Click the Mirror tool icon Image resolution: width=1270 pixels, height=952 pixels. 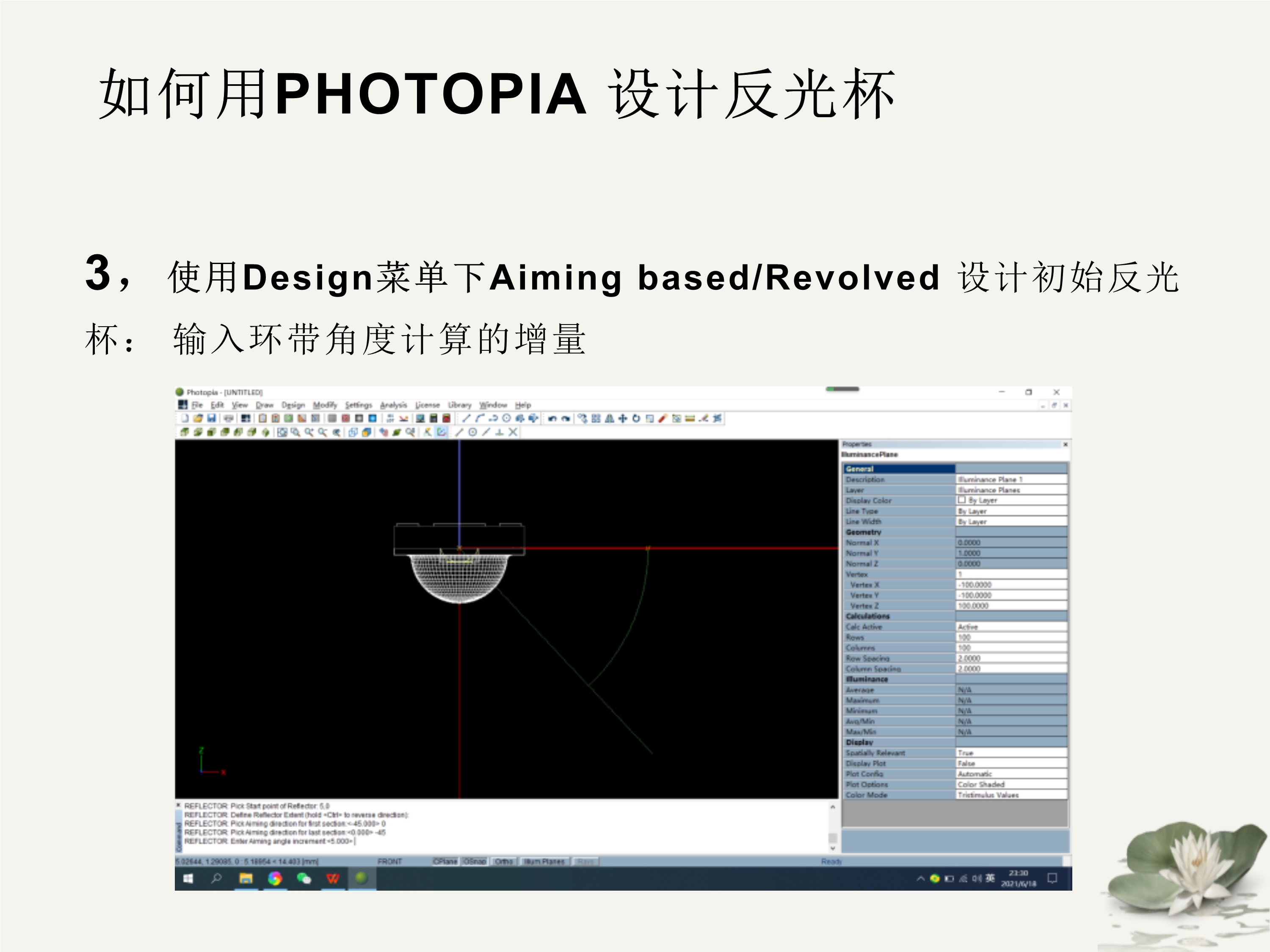[x=609, y=418]
